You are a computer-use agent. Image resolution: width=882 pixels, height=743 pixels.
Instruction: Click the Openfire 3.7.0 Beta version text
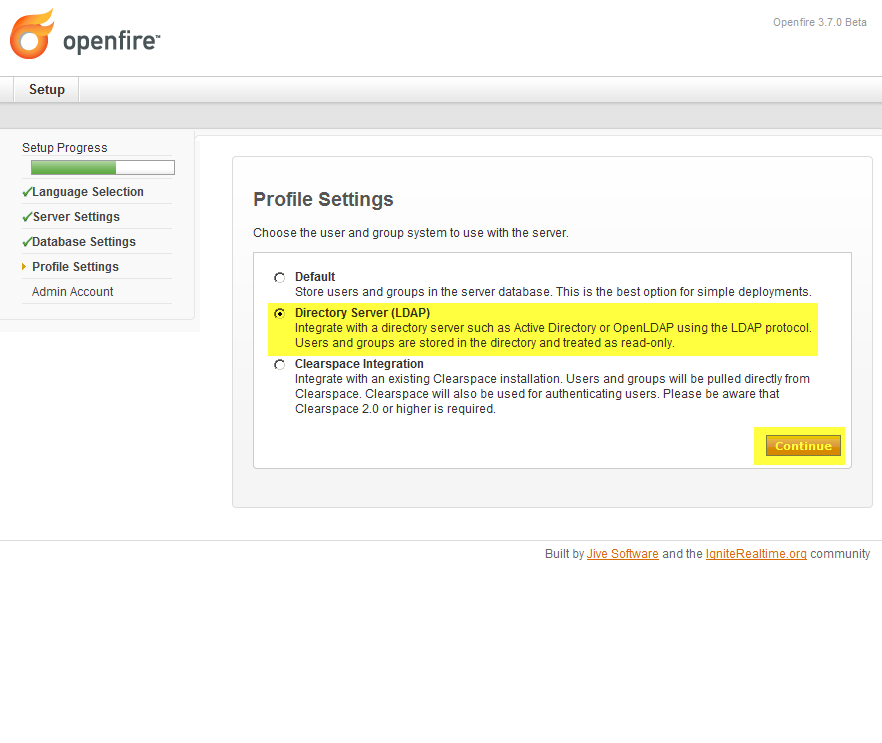pyautogui.click(x=820, y=22)
